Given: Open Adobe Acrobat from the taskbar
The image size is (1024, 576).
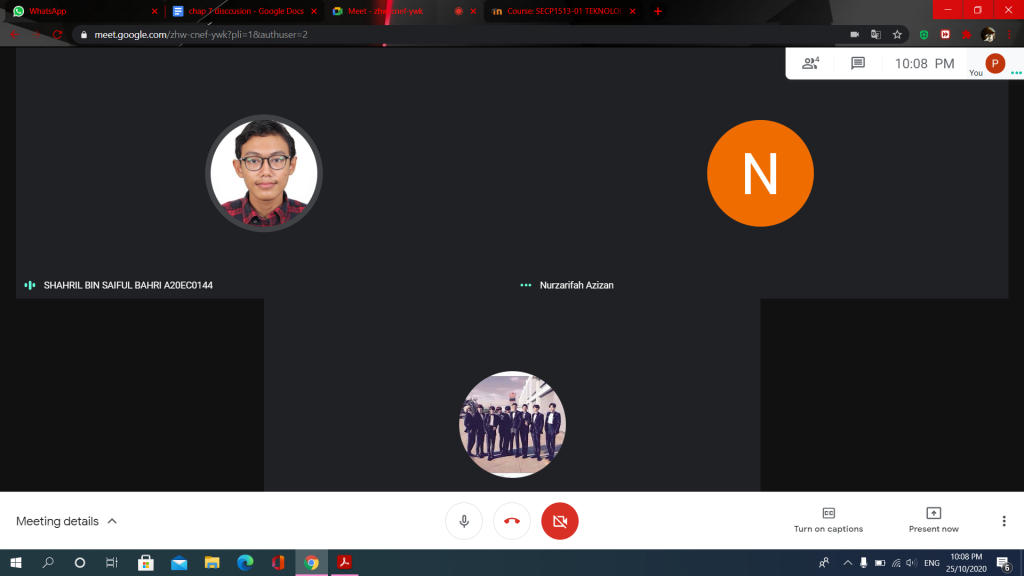Looking at the screenshot, I should (344, 563).
